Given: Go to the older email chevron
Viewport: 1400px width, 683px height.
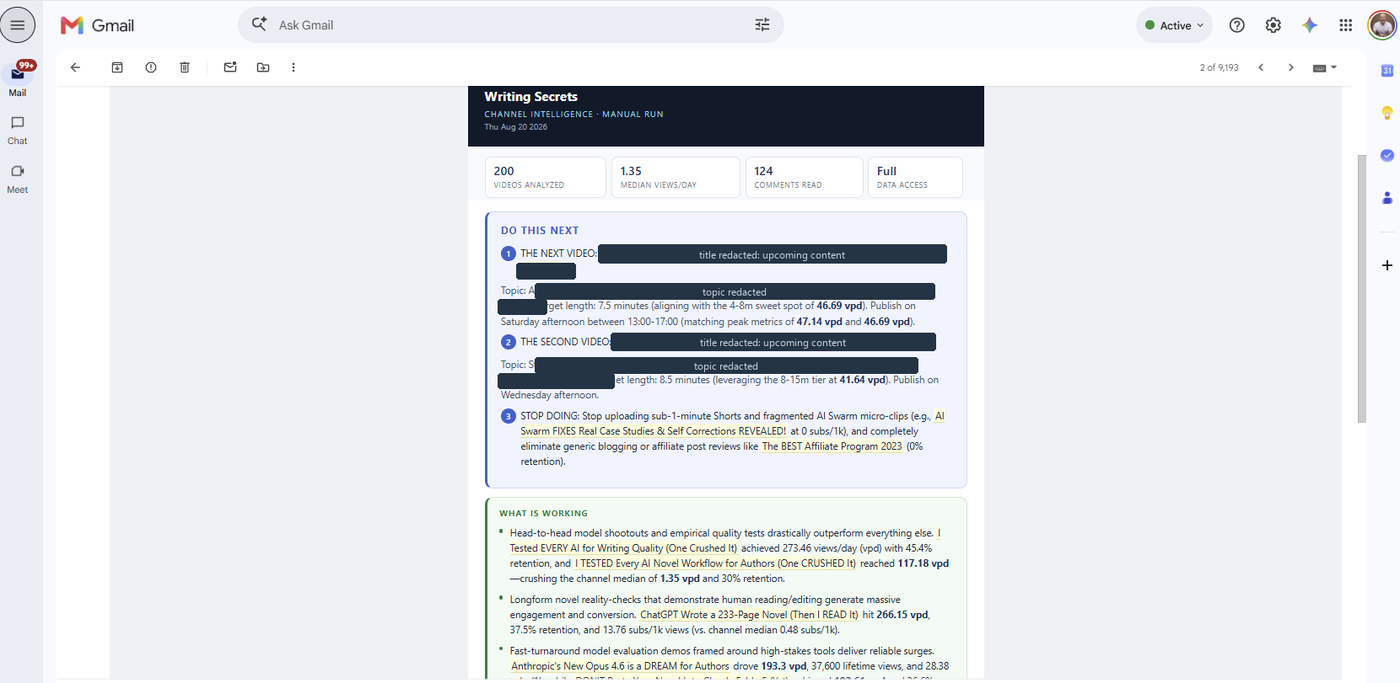Looking at the screenshot, I should click(x=1291, y=67).
